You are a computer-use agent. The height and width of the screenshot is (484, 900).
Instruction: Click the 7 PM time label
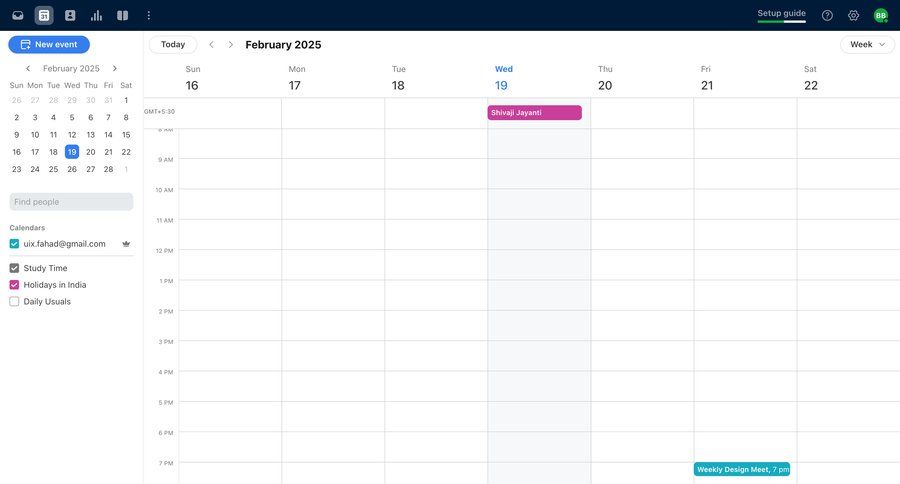click(166, 463)
